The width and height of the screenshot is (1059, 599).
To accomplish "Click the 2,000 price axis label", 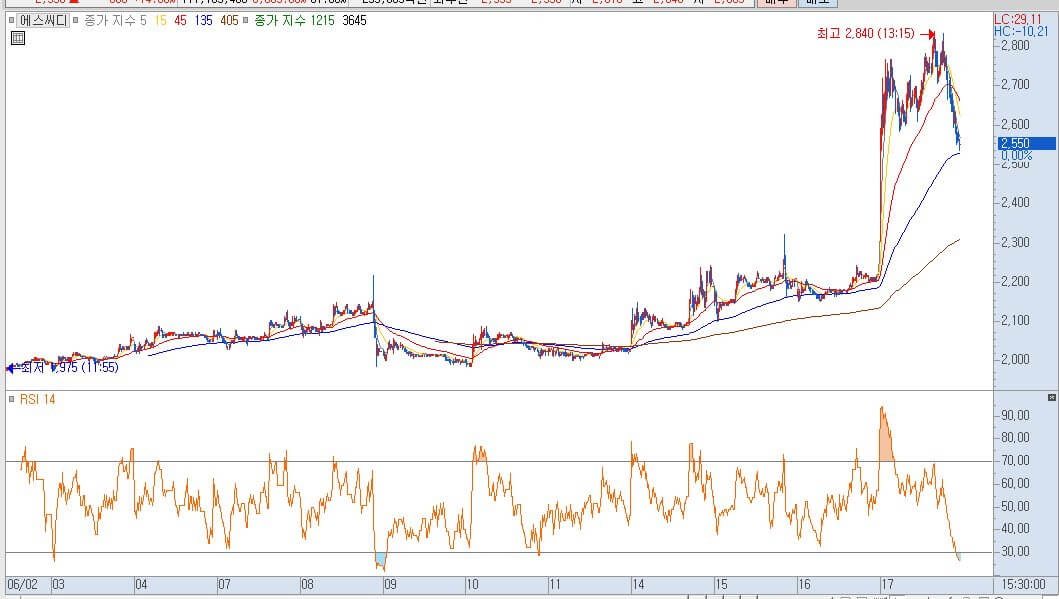I will tap(1015, 359).
